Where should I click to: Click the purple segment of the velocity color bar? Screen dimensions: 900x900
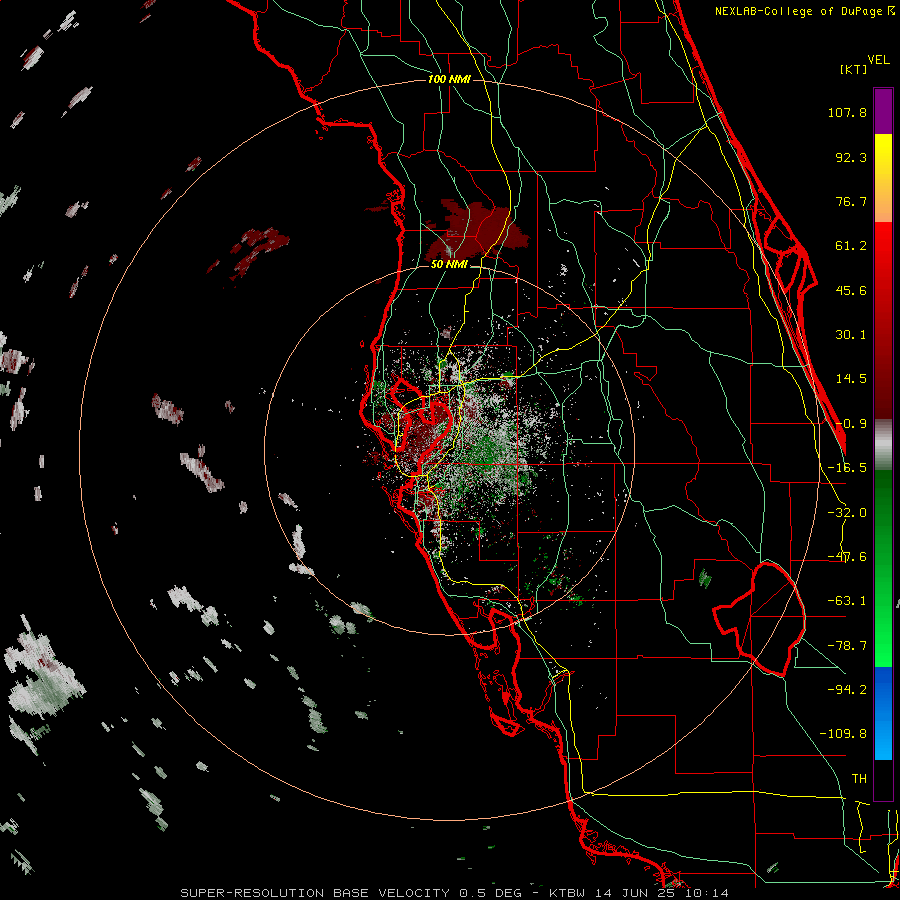[x=883, y=111]
